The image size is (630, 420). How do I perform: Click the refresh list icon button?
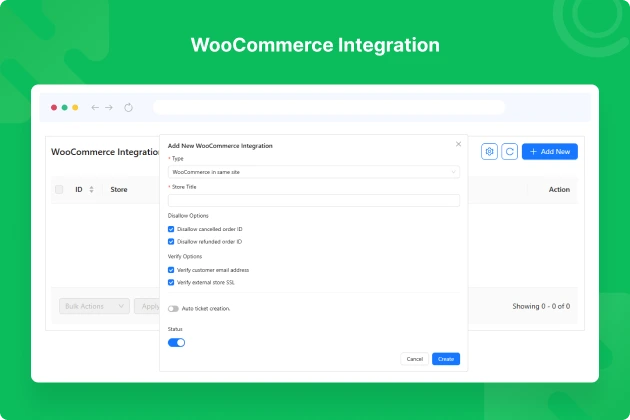(509, 152)
